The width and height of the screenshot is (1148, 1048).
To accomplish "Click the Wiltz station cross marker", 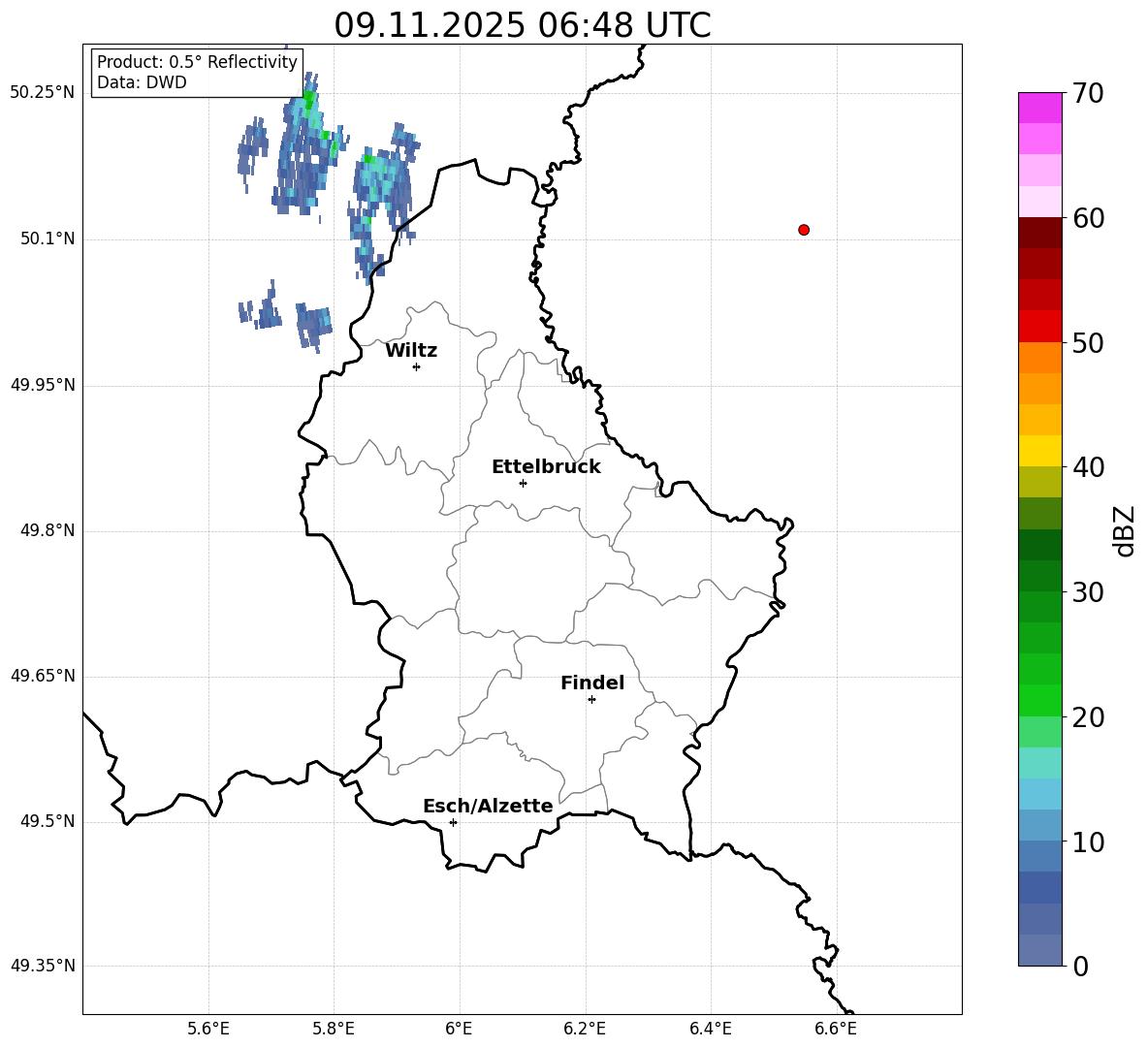I will click(x=417, y=366).
